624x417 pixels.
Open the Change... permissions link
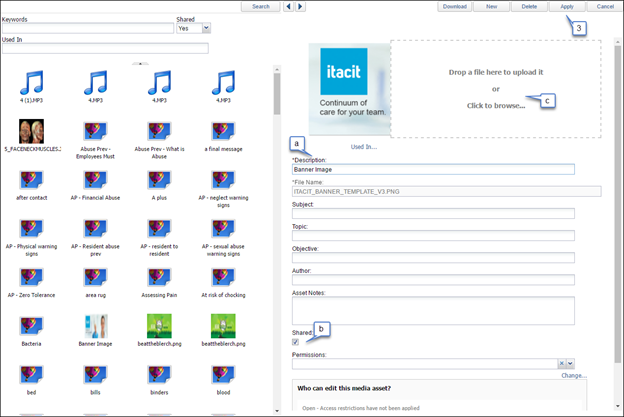click(x=574, y=376)
